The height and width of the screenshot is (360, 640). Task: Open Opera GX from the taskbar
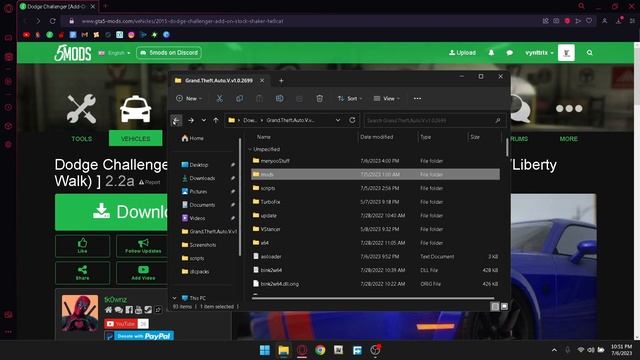(x=302, y=350)
